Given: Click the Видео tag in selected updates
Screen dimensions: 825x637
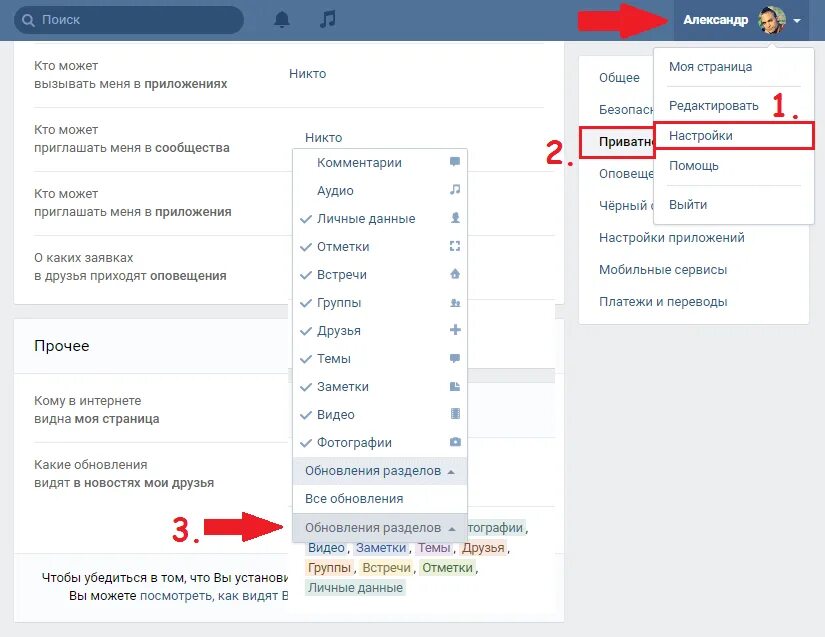Looking at the screenshot, I should [x=326, y=548].
